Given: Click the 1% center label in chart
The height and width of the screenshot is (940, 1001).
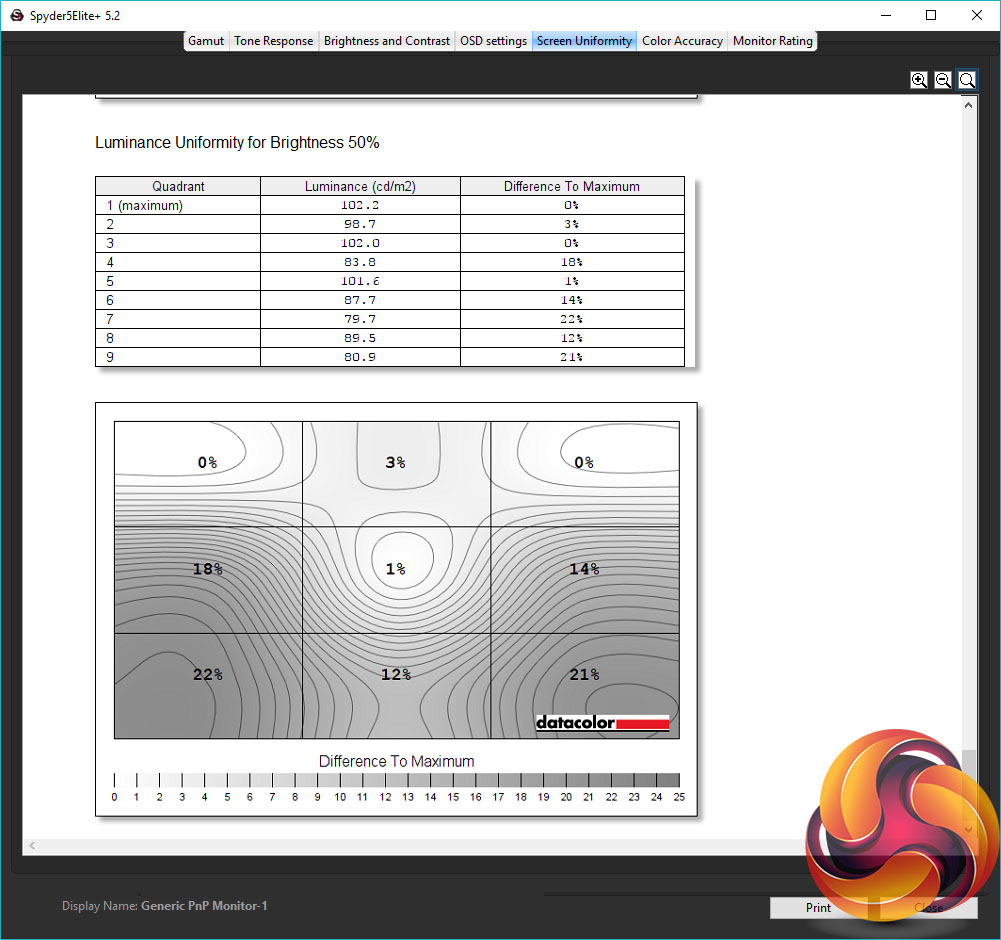Looking at the screenshot, I should pos(396,569).
